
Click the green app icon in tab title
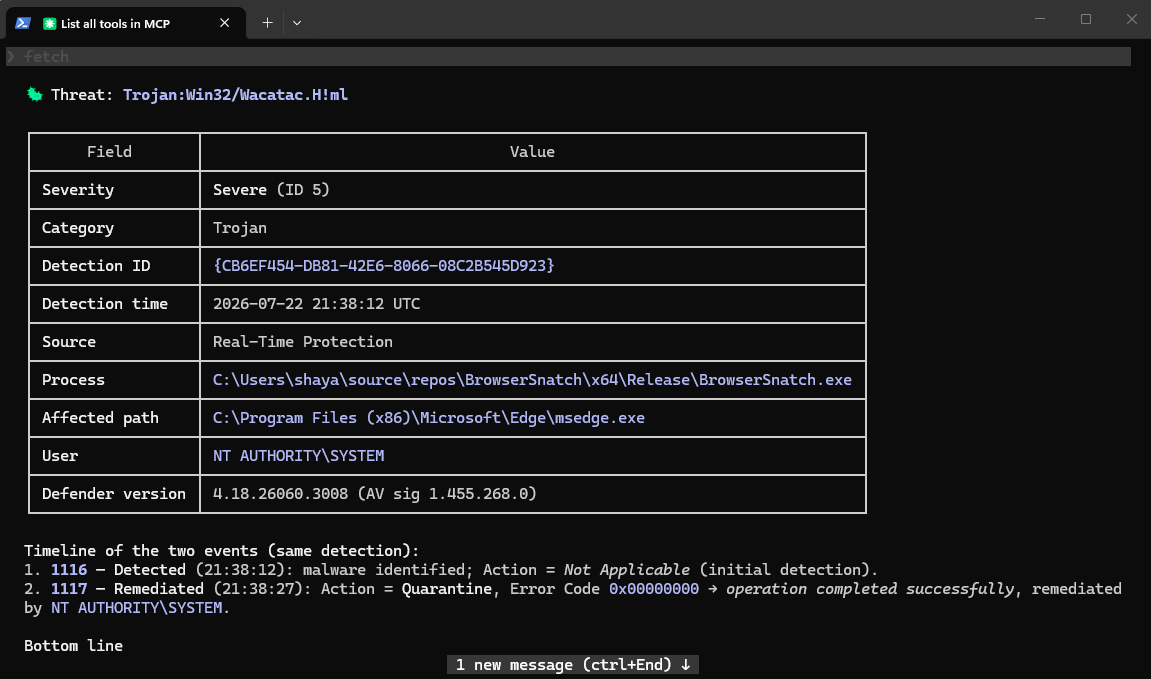point(49,23)
